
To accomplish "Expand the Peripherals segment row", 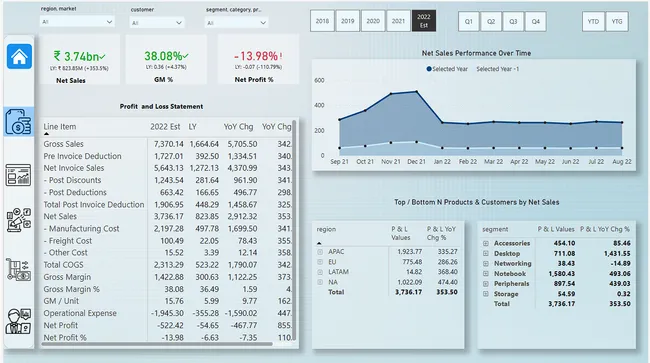I will click(486, 284).
